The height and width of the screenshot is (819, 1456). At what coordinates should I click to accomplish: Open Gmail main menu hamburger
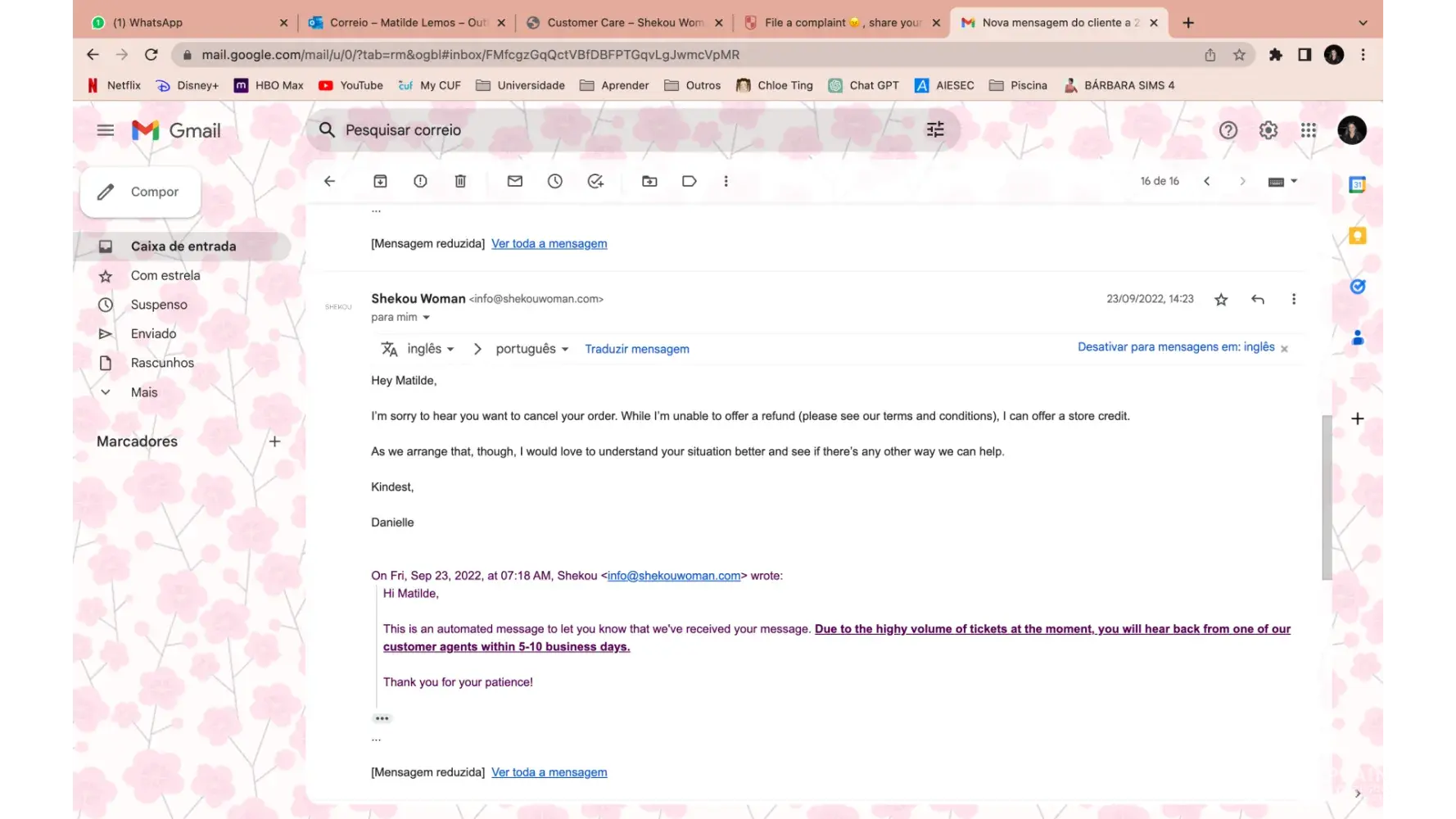(x=106, y=130)
